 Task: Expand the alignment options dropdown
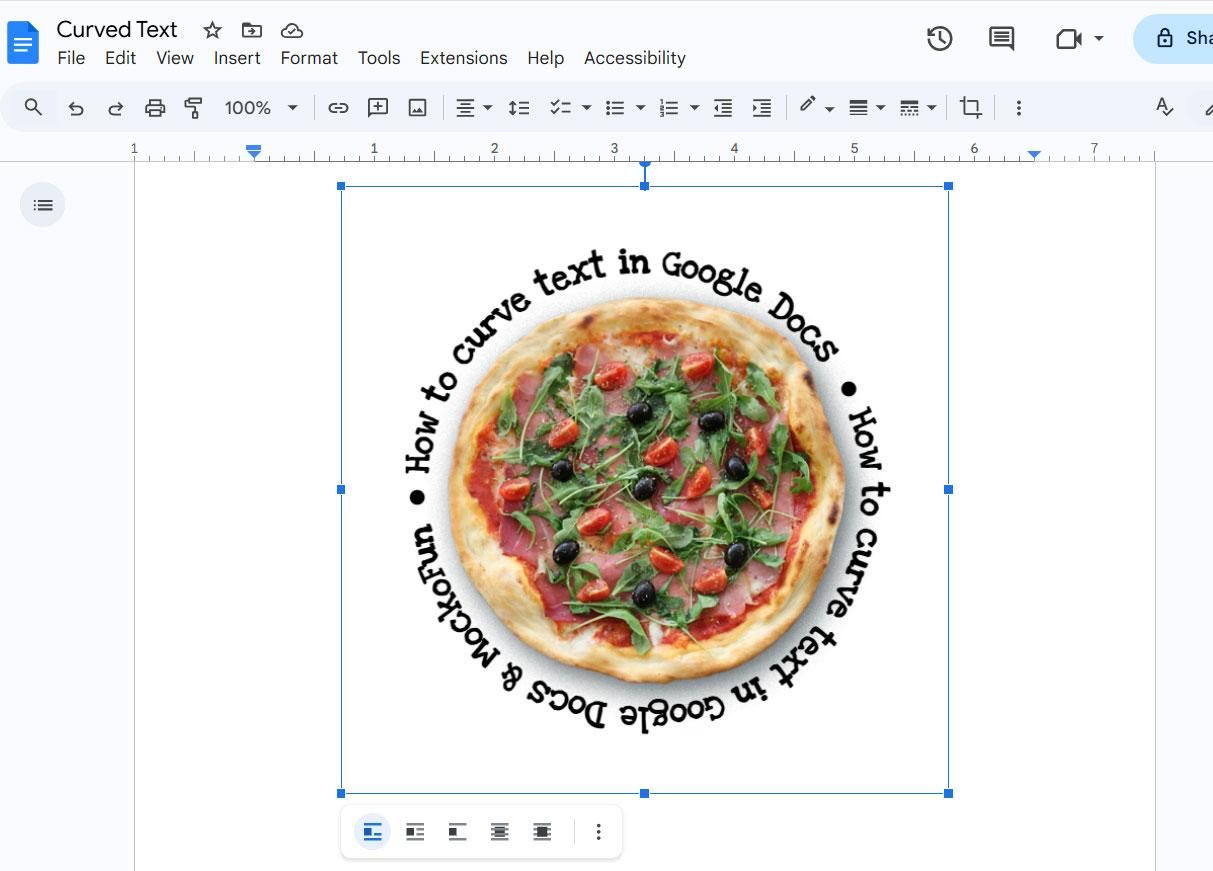(486, 107)
